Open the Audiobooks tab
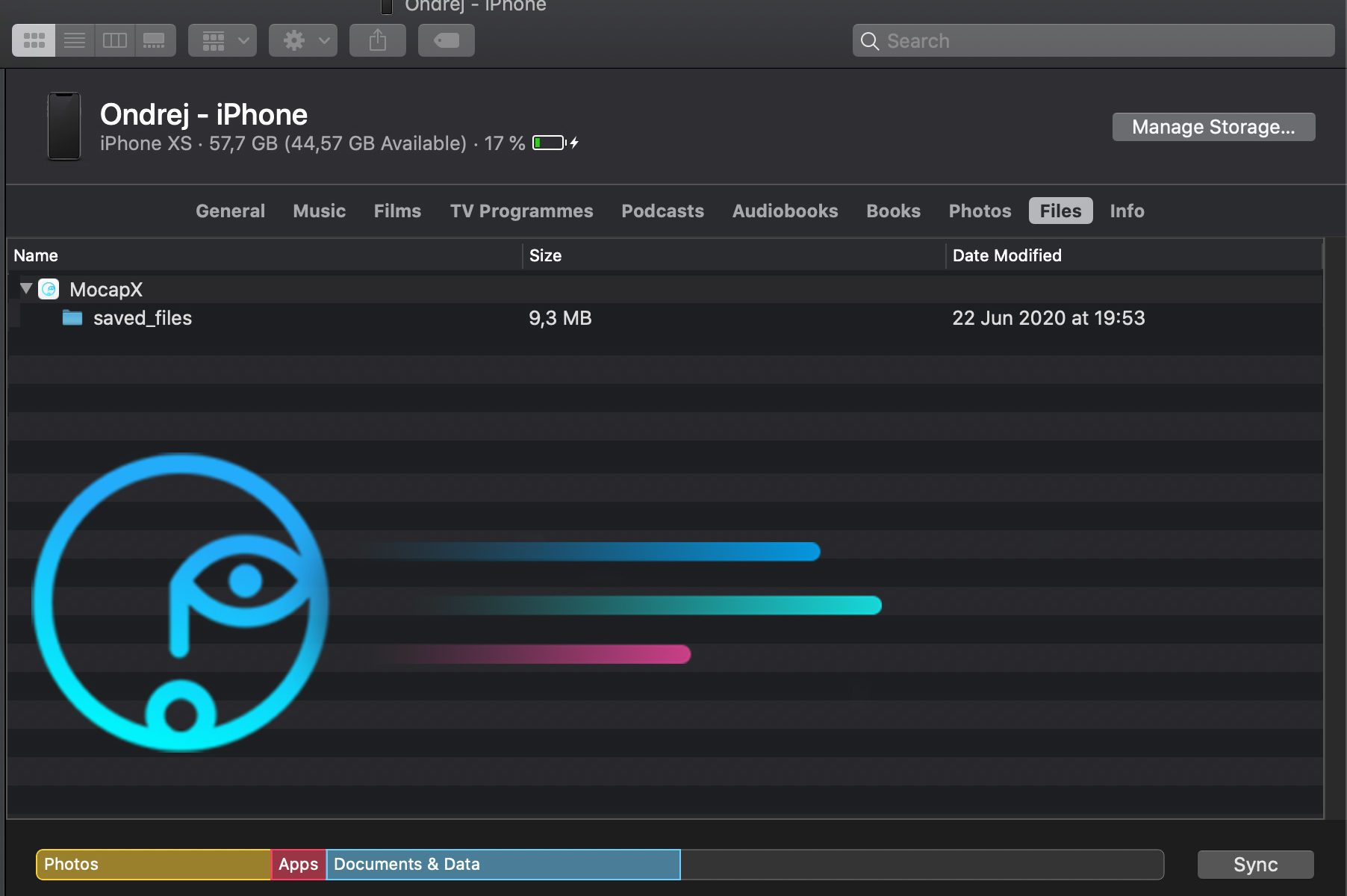This screenshot has width=1347, height=896. click(785, 211)
